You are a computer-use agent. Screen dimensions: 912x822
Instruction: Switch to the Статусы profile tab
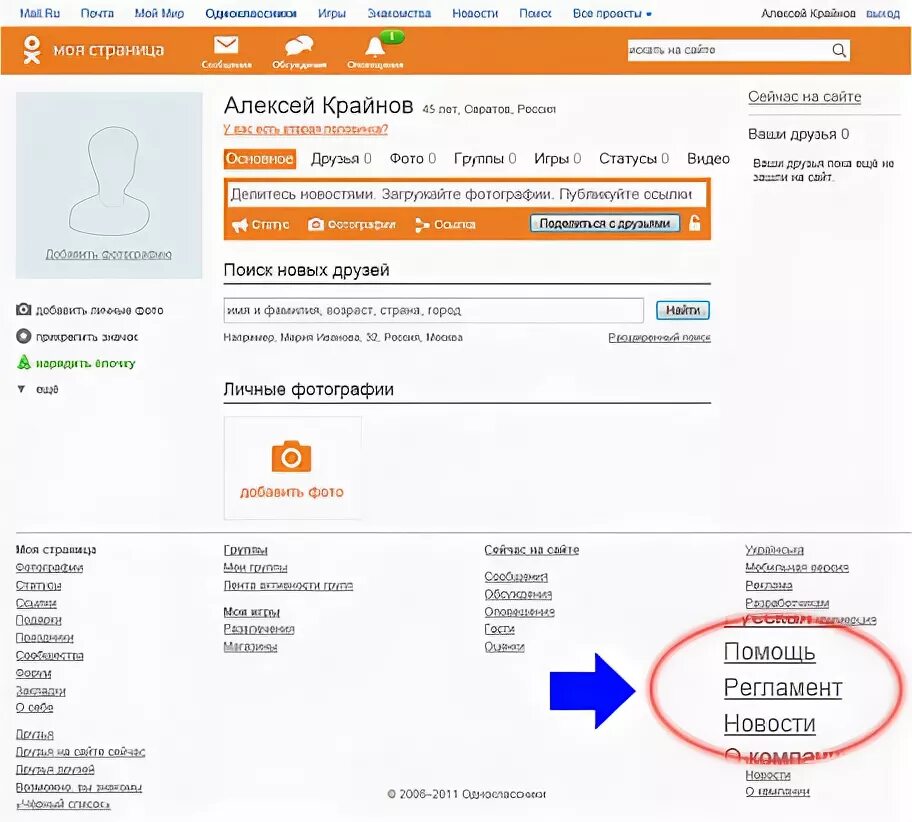click(633, 159)
